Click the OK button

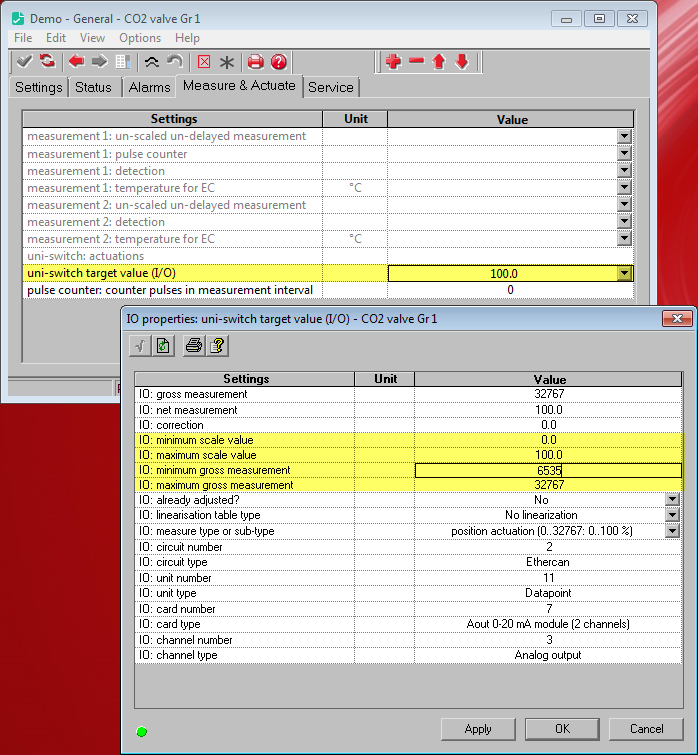(562, 729)
